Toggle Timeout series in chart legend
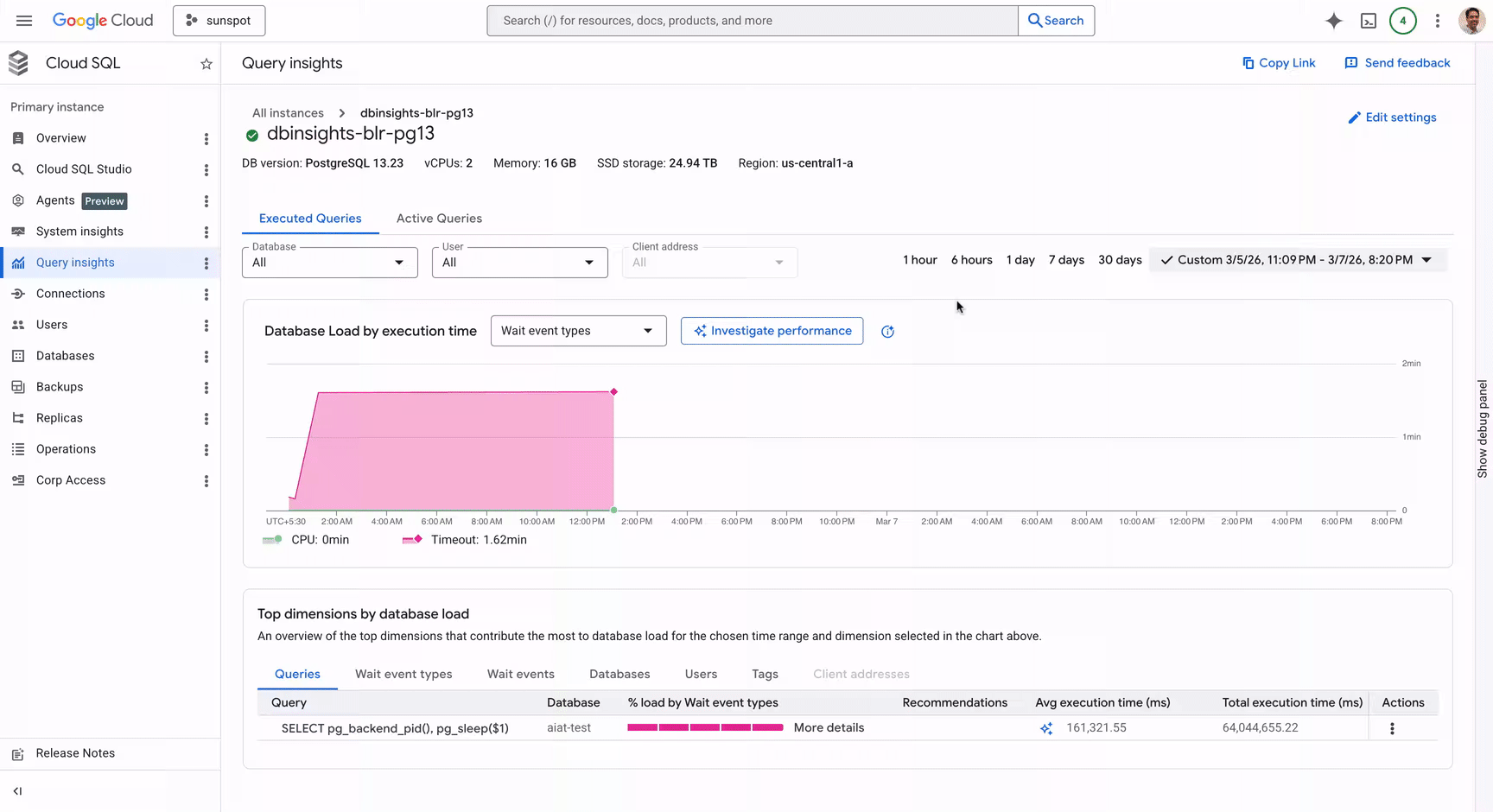 point(464,540)
